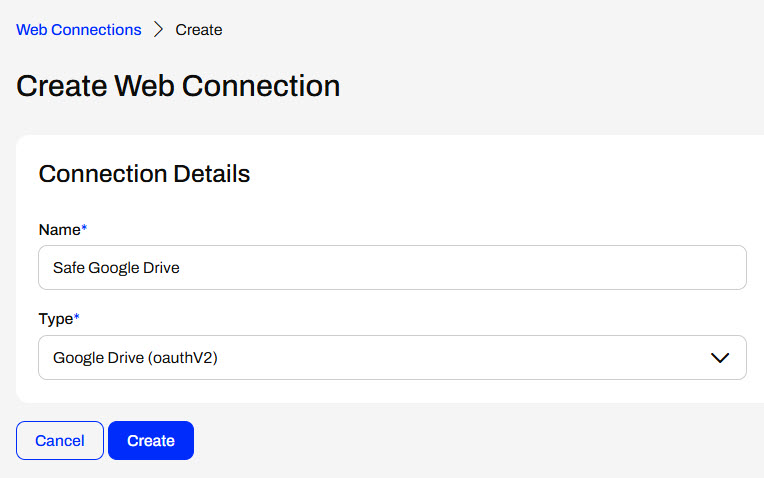
Task: Click the empty end of the Name field
Action: click(x=600, y=268)
